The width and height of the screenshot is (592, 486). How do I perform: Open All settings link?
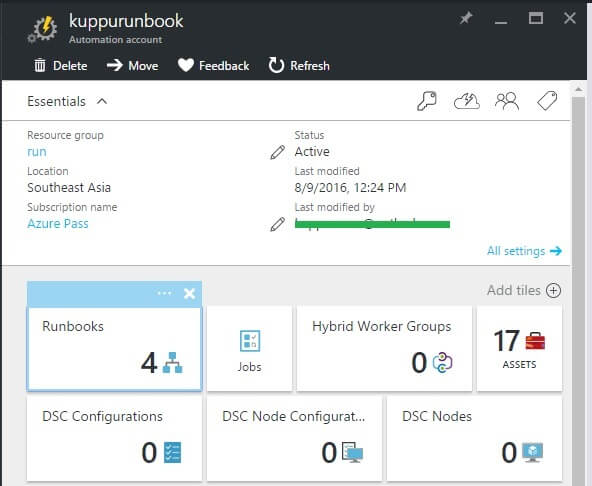(524, 251)
